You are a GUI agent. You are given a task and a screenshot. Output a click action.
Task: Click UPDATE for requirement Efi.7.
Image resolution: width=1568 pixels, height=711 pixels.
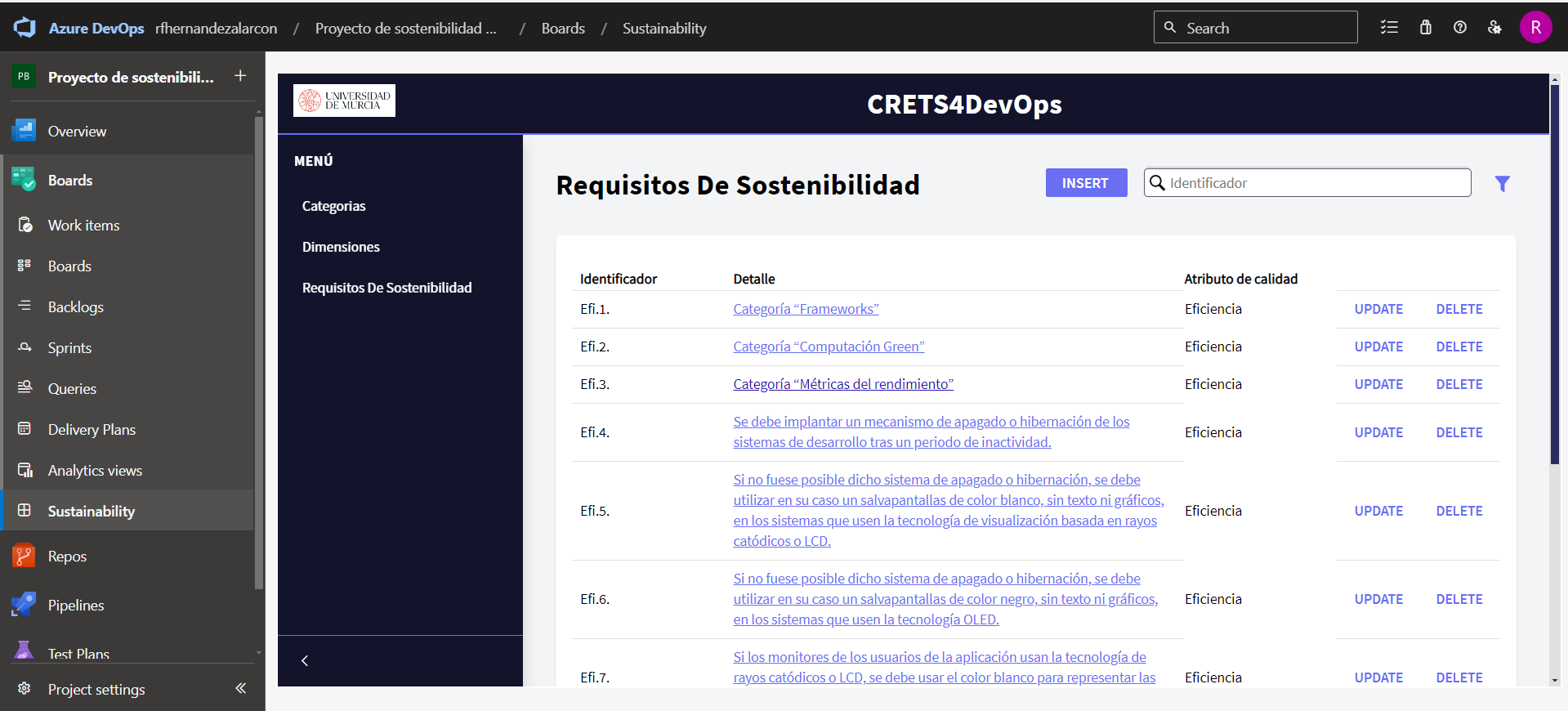(x=1378, y=677)
